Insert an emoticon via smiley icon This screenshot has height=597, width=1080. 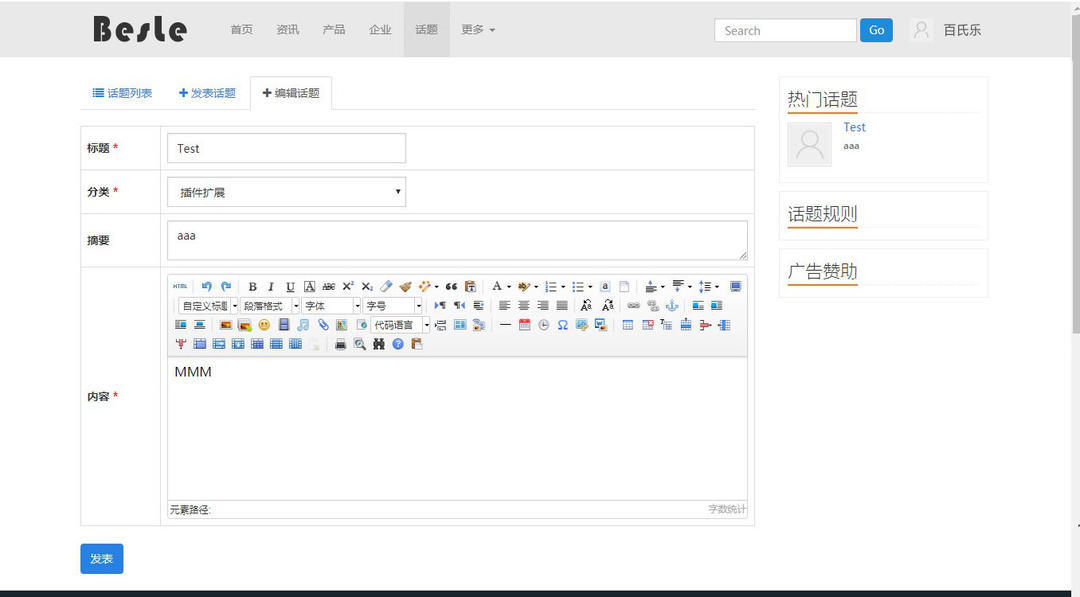click(264, 325)
